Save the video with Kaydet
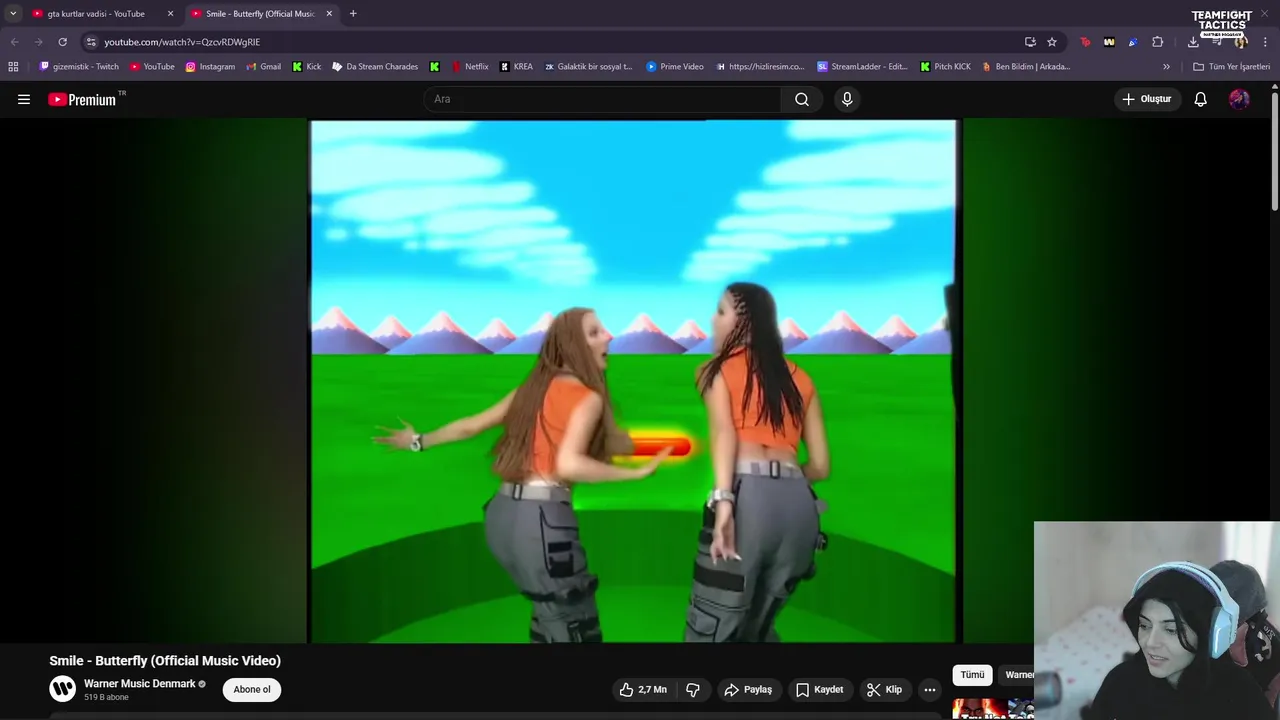The width and height of the screenshot is (1280, 720). pyautogui.click(x=819, y=690)
